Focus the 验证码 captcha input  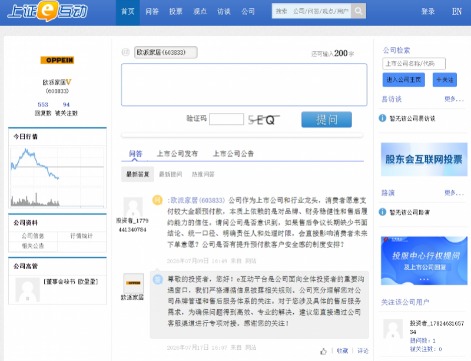tap(226, 119)
